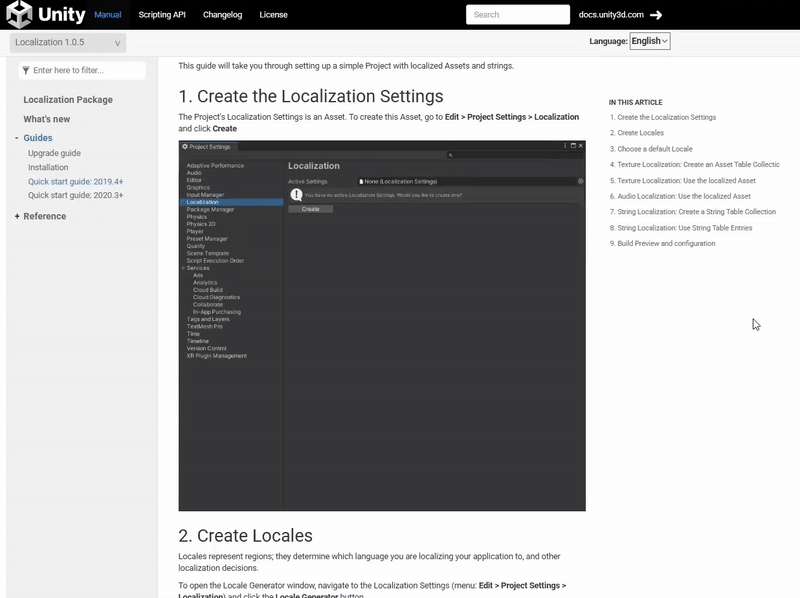This screenshot has height=598, width=800.
Task: Open the Upgrade guide page
Action: coord(54,153)
